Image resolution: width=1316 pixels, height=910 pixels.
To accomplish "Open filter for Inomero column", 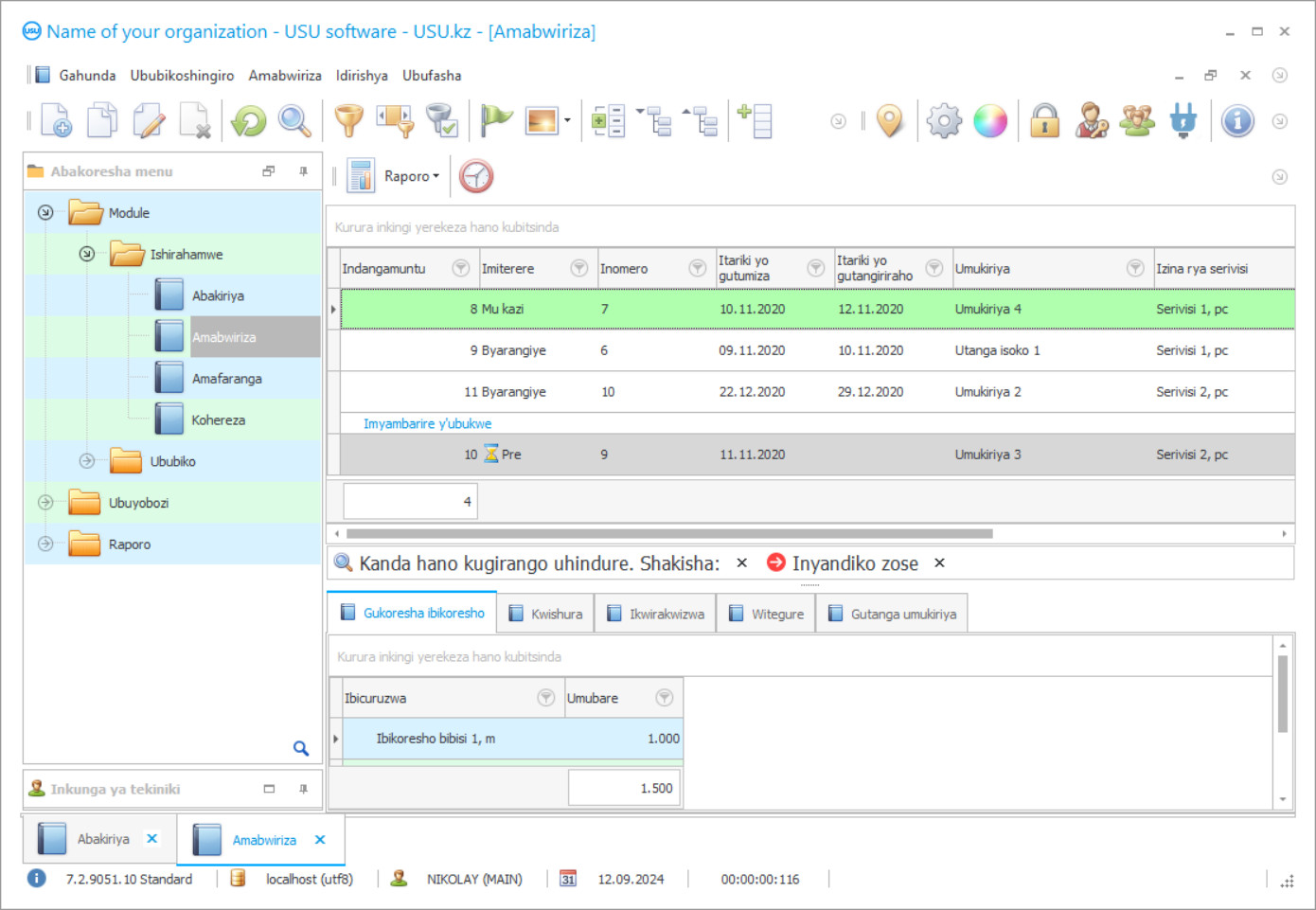I will (x=698, y=269).
